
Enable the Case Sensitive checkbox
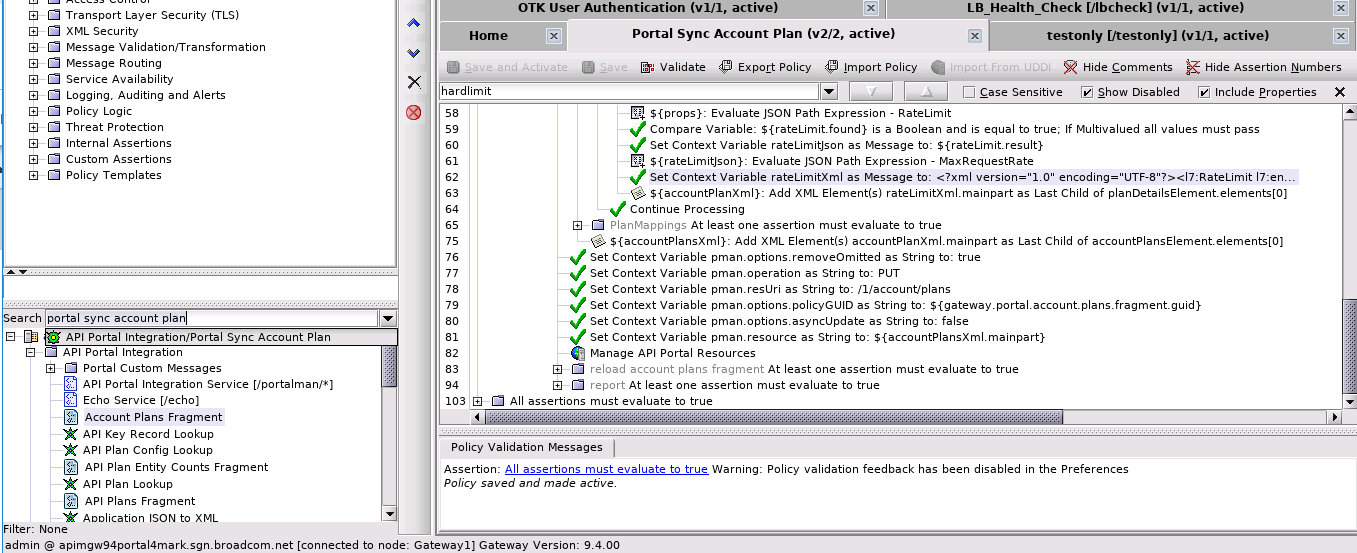(x=968, y=93)
